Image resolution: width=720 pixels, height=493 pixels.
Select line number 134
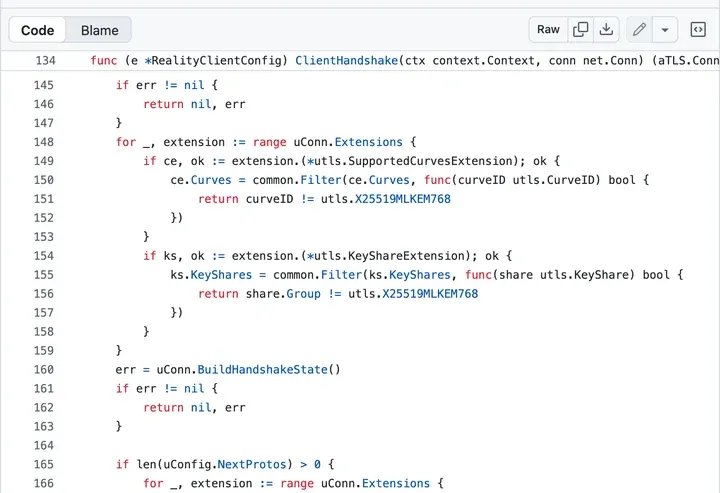45,61
